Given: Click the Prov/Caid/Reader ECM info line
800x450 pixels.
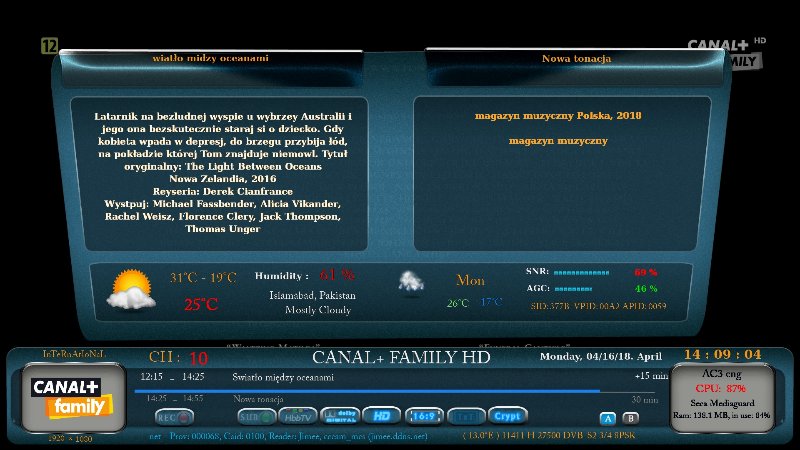Looking at the screenshot, I should [288, 436].
